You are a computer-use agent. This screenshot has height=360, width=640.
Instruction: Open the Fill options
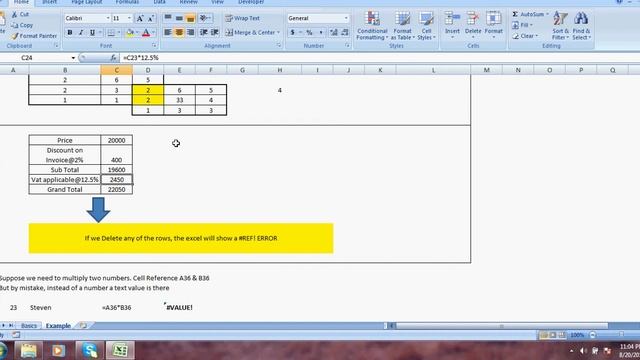point(522,25)
